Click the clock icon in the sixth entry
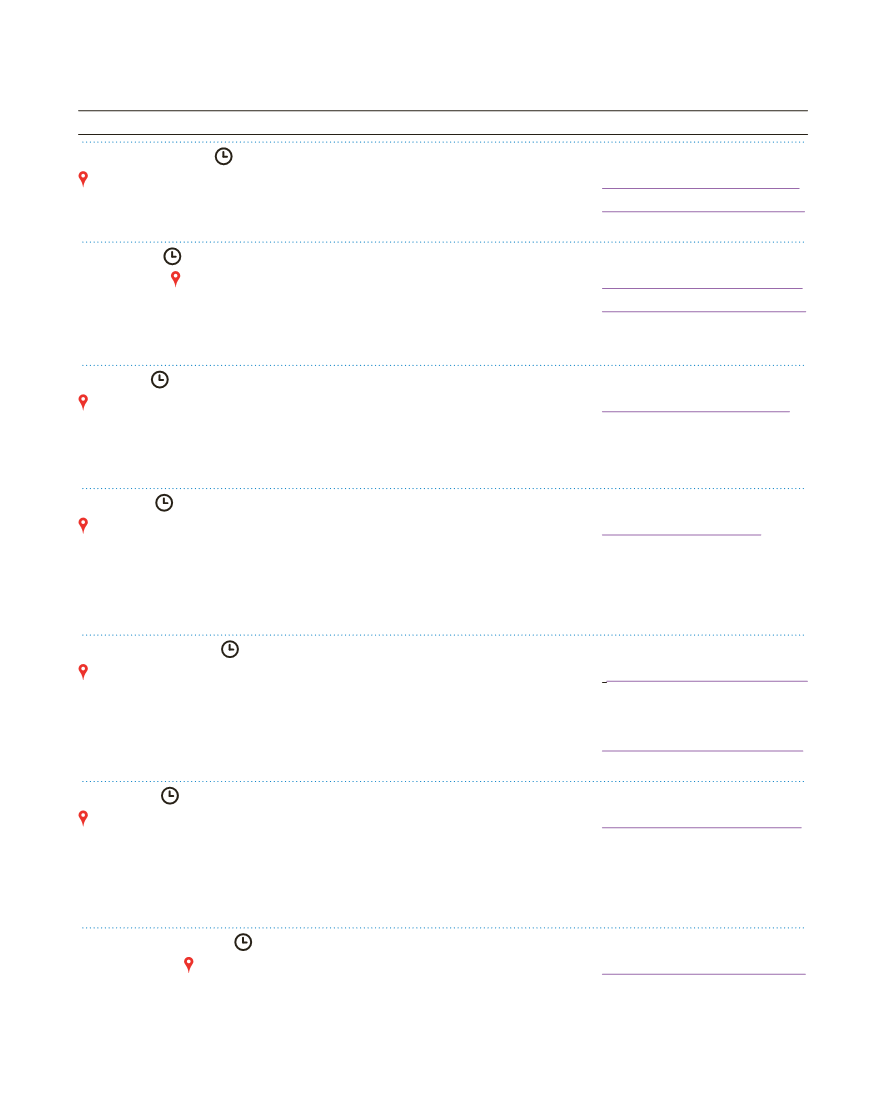The height and width of the screenshot is (1104, 885). point(170,795)
